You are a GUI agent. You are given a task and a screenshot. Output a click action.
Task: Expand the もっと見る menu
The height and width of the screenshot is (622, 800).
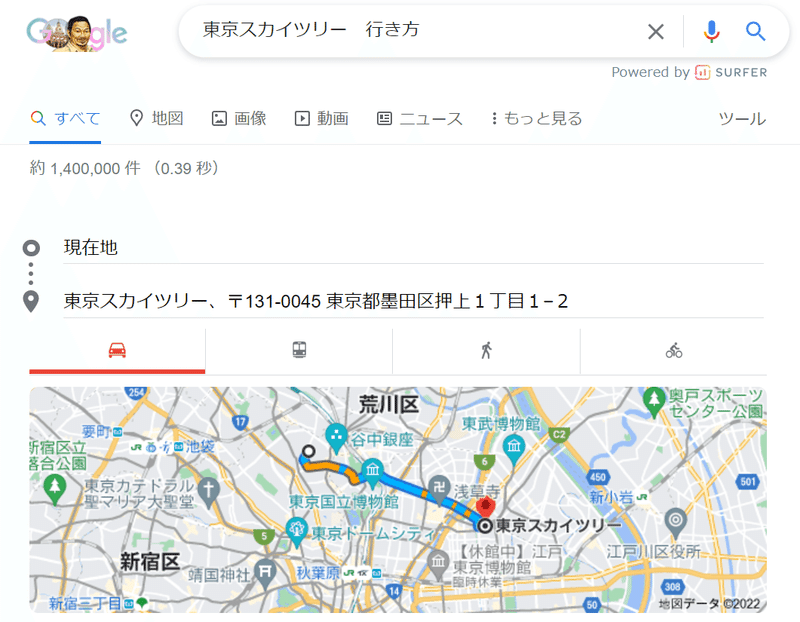pos(536,118)
